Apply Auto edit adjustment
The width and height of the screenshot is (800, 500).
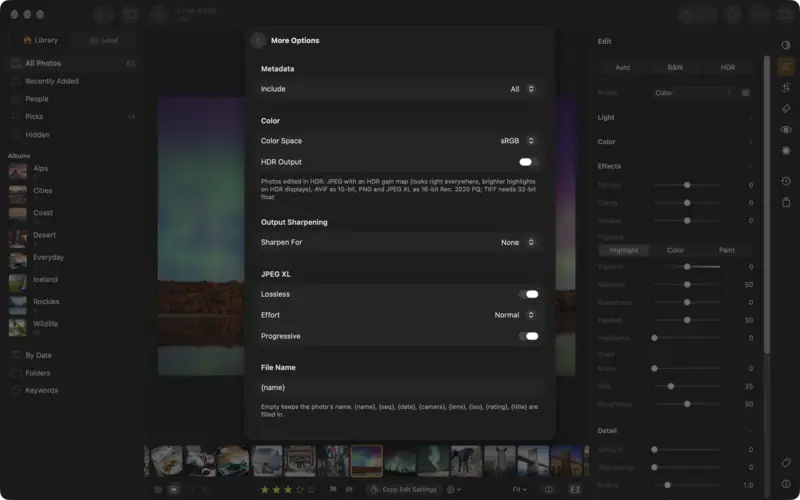[x=623, y=67]
